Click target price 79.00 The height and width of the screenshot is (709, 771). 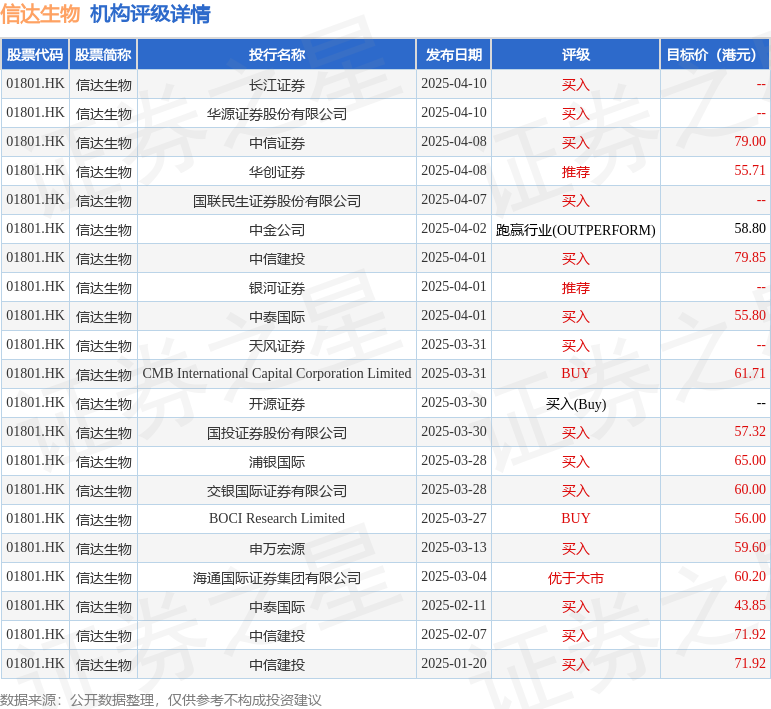[x=750, y=142]
